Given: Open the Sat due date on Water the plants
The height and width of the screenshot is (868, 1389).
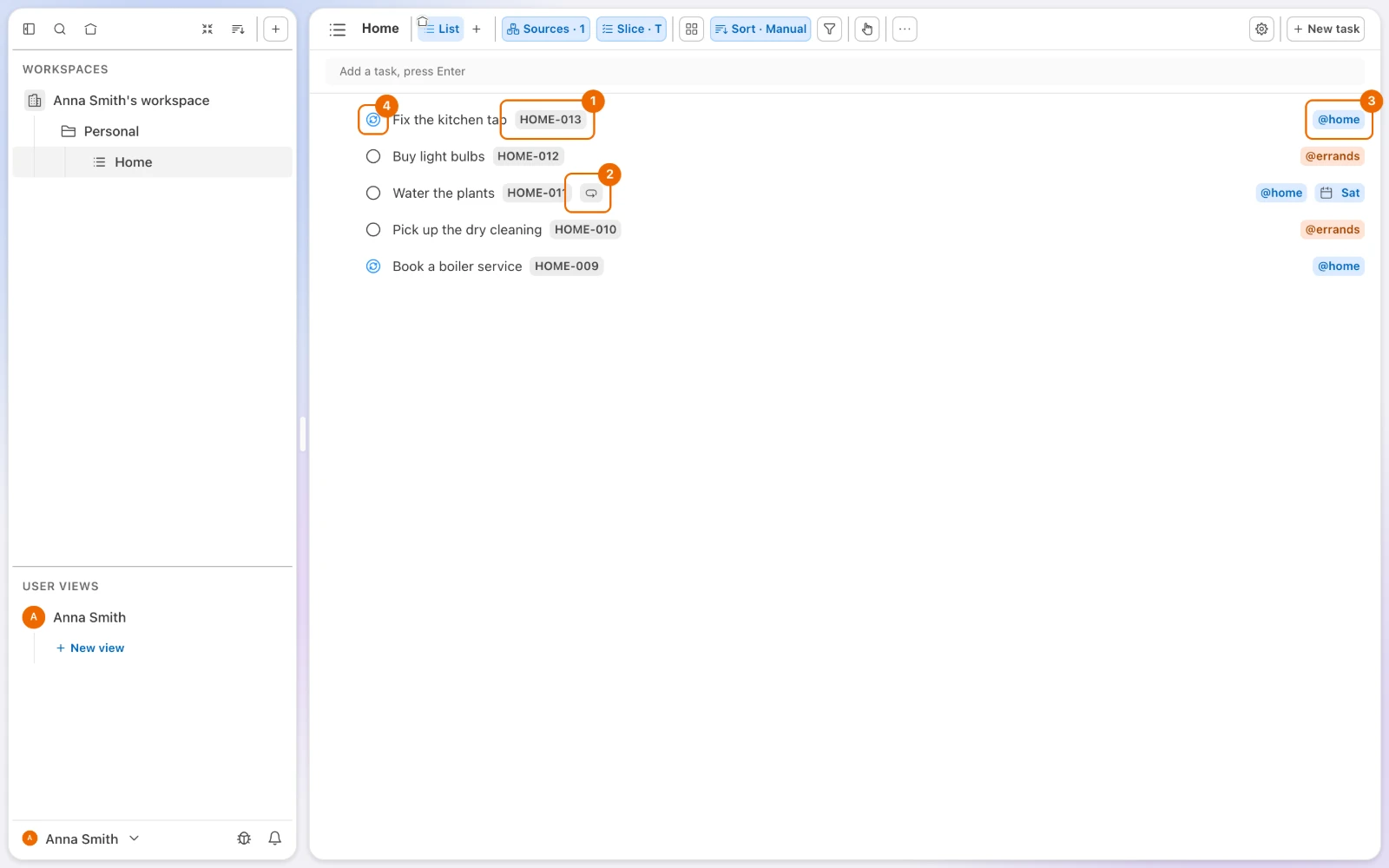Looking at the screenshot, I should [1340, 193].
